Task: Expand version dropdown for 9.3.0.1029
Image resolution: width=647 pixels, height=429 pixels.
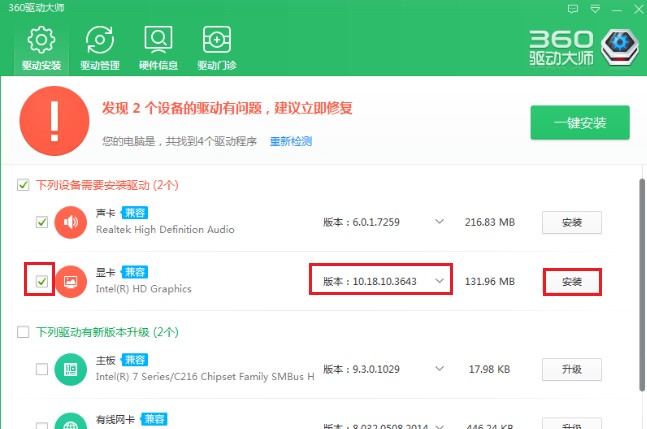Action: (439, 369)
